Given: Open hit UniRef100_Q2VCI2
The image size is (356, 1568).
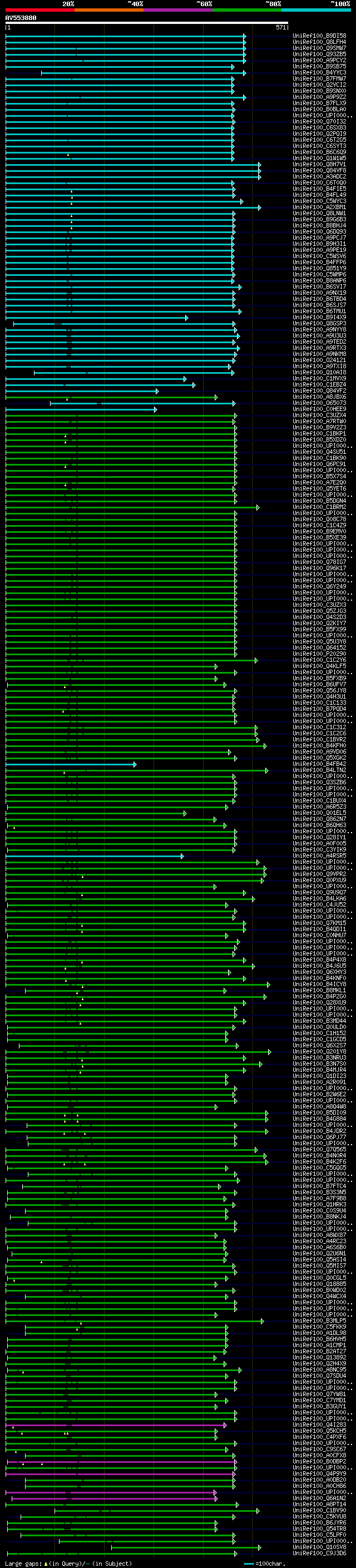Looking at the screenshot, I should click(x=319, y=85).
